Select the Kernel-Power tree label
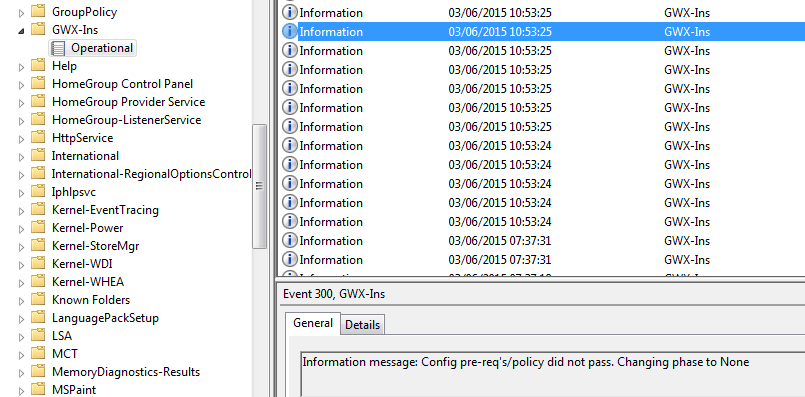Viewport: 805px width, 397px height. coord(87,228)
